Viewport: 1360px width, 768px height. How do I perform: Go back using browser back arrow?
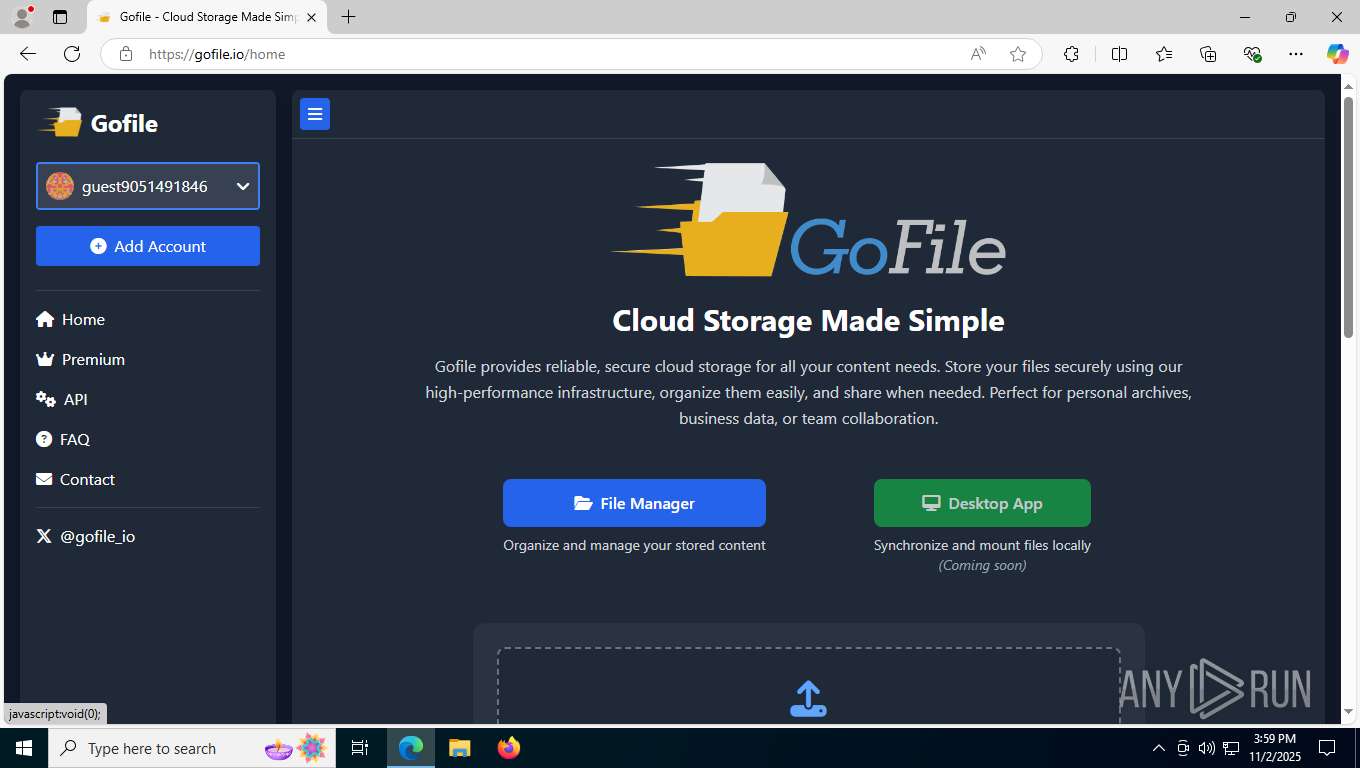(28, 54)
